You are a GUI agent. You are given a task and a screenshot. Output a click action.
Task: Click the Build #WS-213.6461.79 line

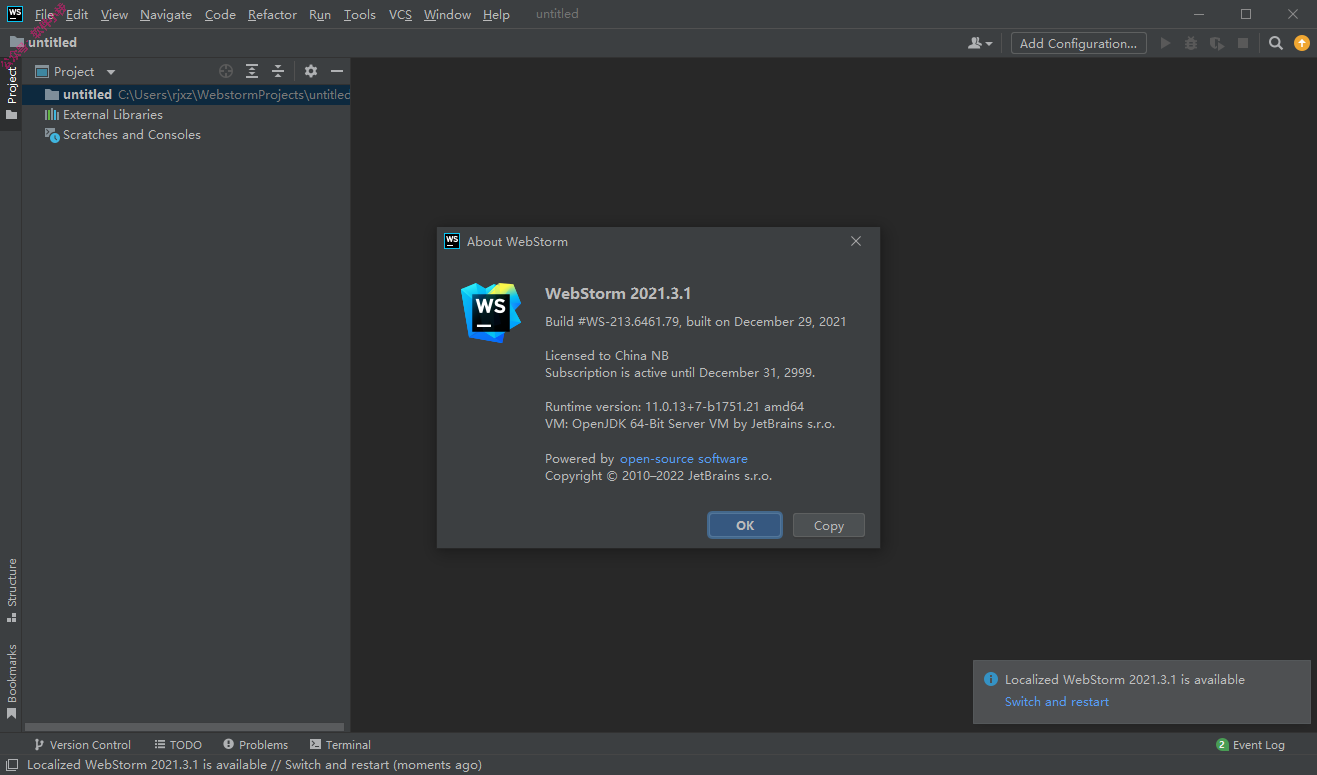696,322
